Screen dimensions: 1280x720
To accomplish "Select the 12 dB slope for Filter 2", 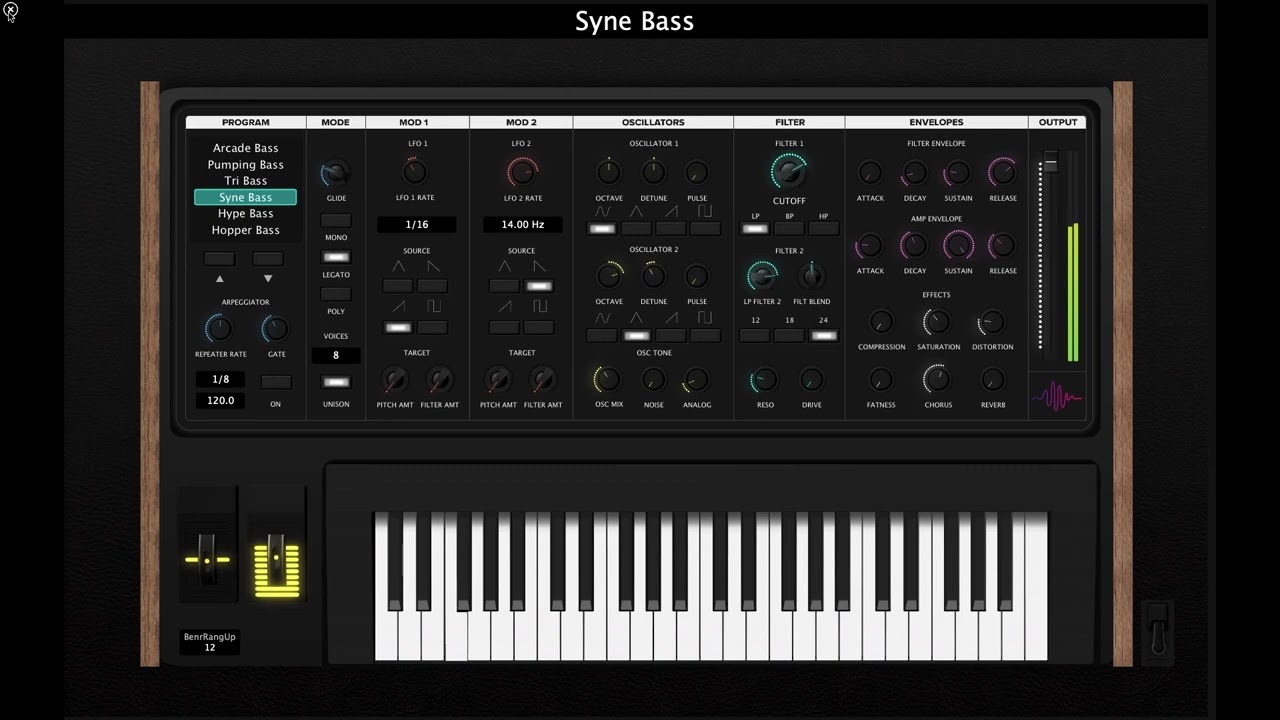I will pos(755,335).
